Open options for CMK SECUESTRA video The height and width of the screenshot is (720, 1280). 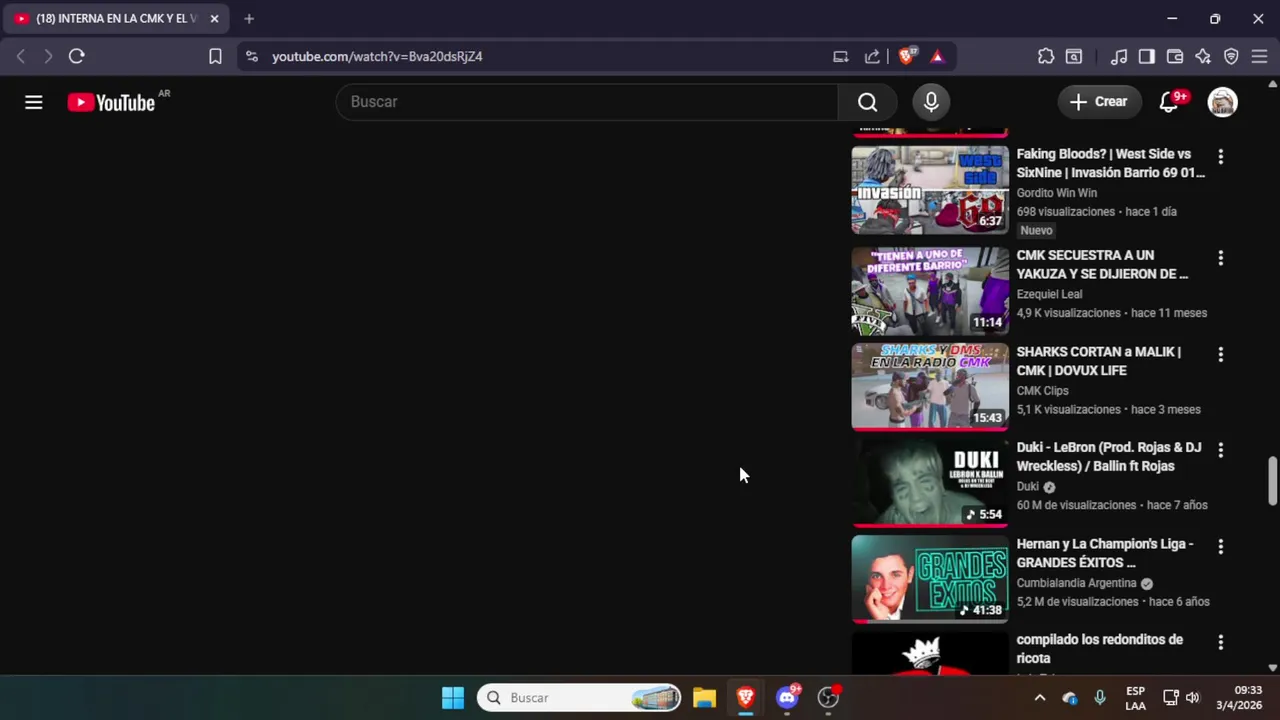pyautogui.click(x=1220, y=258)
